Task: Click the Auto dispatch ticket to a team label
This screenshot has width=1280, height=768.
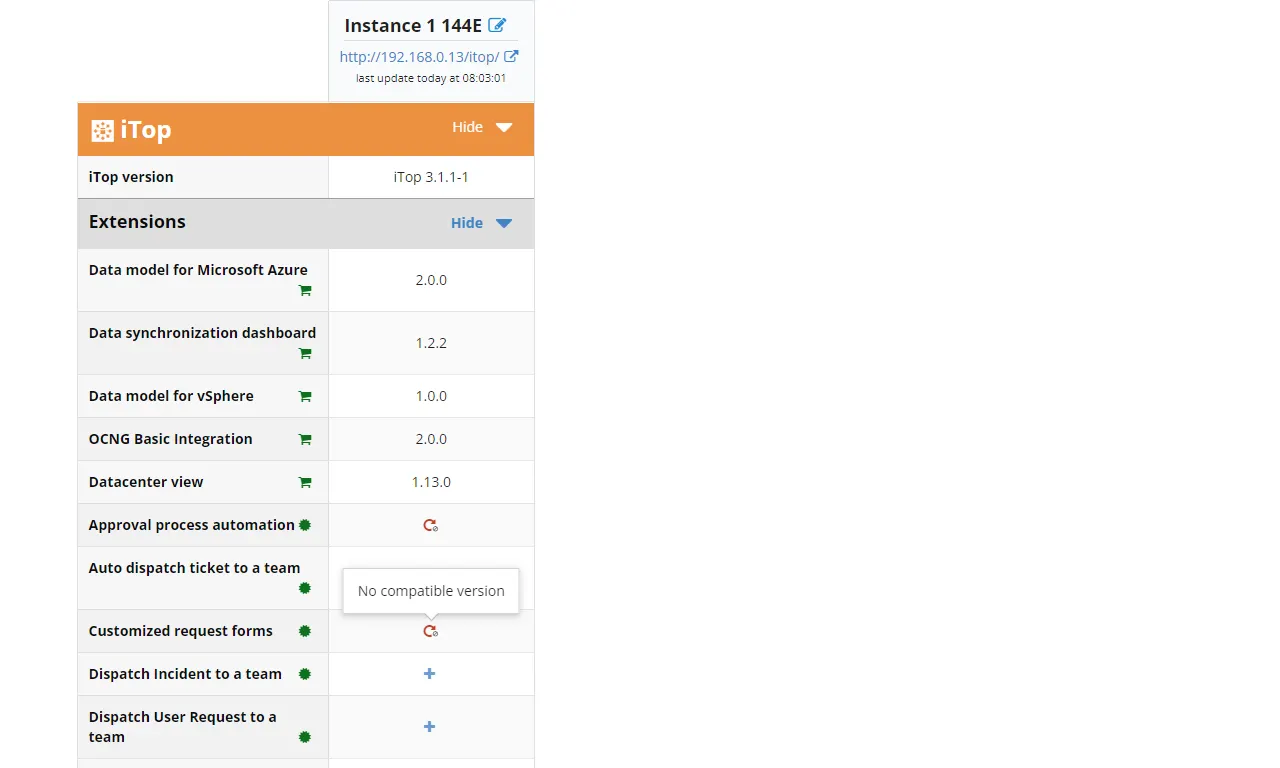Action: click(x=194, y=568)
